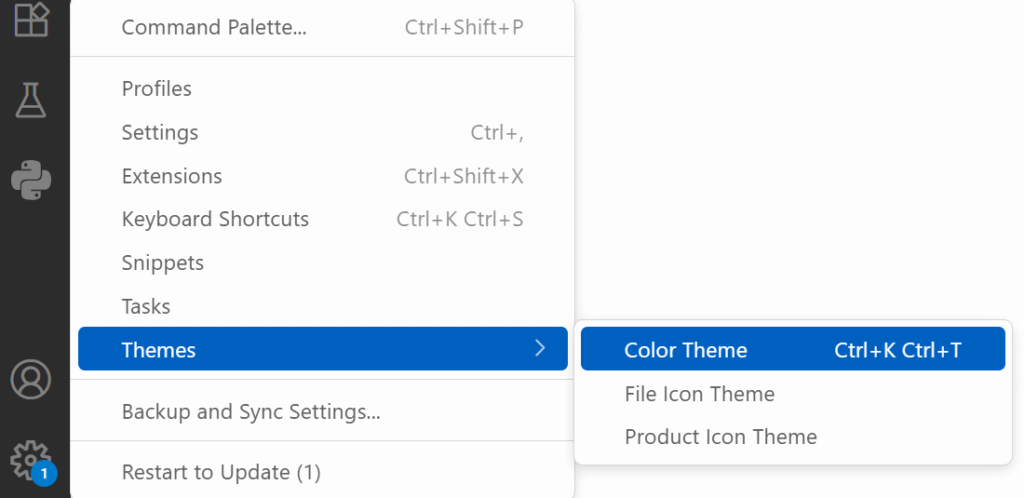This screenshot has width=1024, height=498.
Task: Click the Manage gear icon
Action: coord(28,459)
